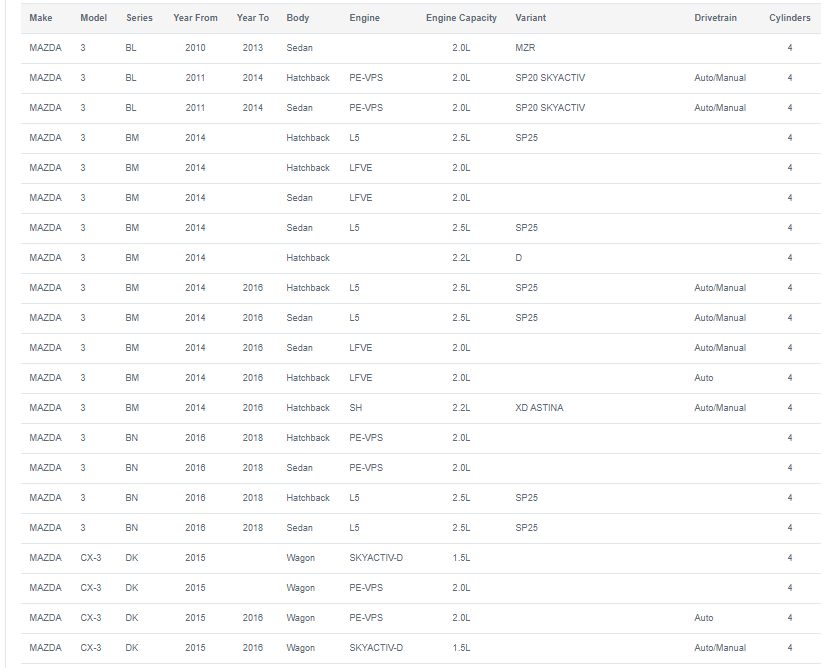Click SP25 variant in BN Hatchback row
Viewport: 827px width, 668px height.
[526, 498]
